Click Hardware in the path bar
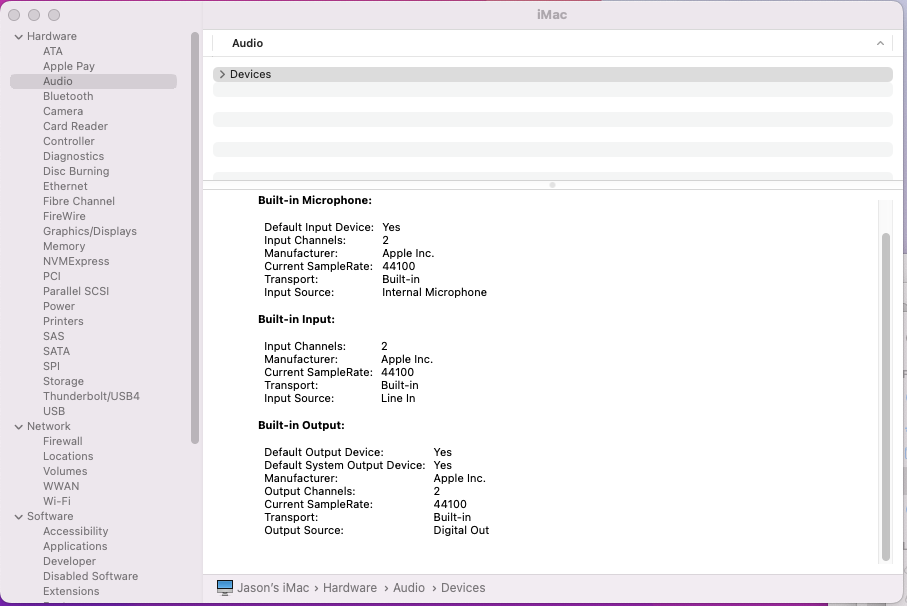 point(350,588)
